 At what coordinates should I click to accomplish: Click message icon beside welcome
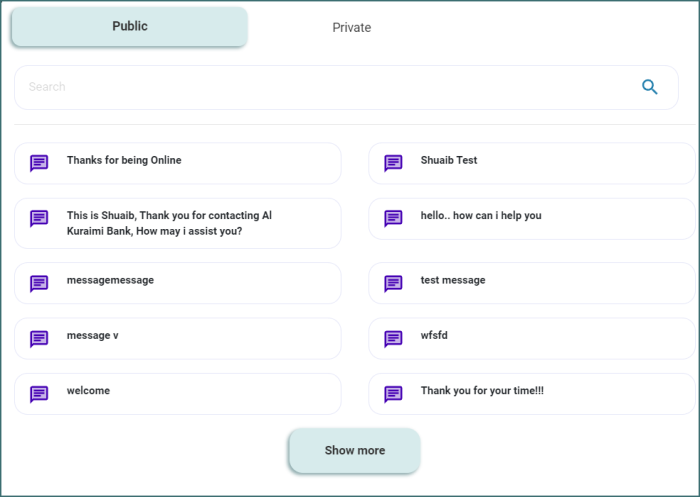(x=39, y=393)
